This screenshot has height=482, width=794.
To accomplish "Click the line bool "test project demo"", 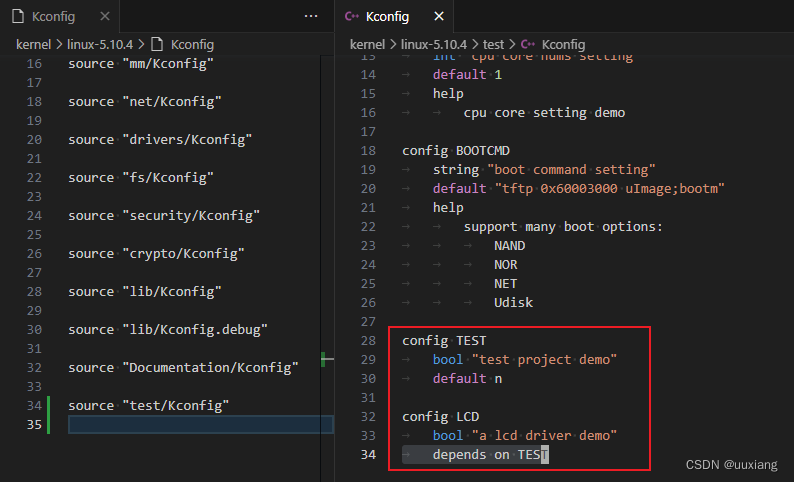I will coord(525,359).
